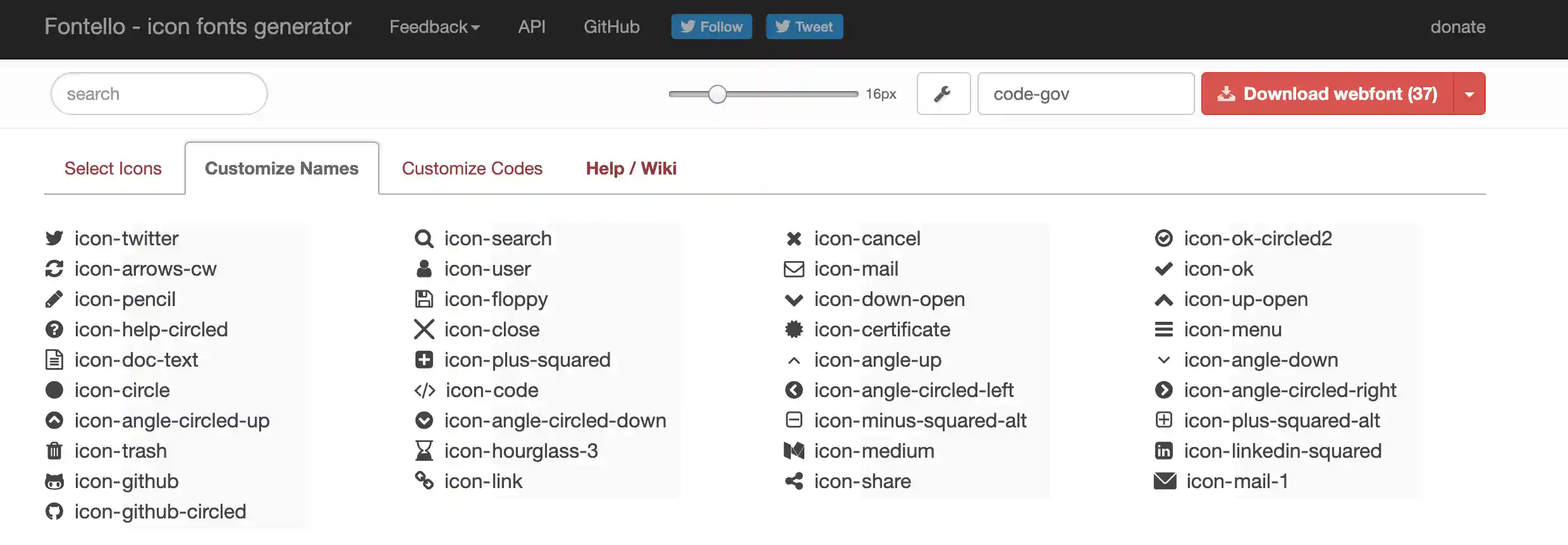Click the share glyph icon

click(x=793, y=481)
